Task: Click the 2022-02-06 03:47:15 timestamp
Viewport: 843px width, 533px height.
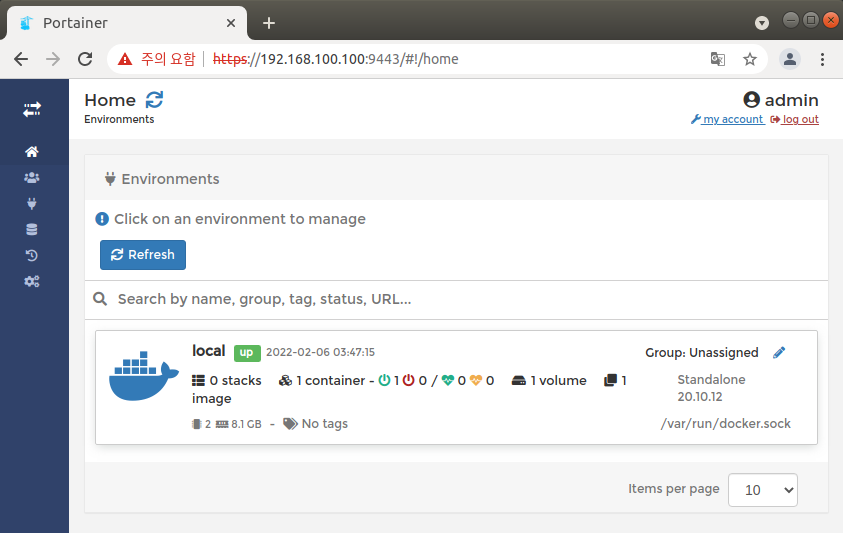Action: click(x=320, y=352)
